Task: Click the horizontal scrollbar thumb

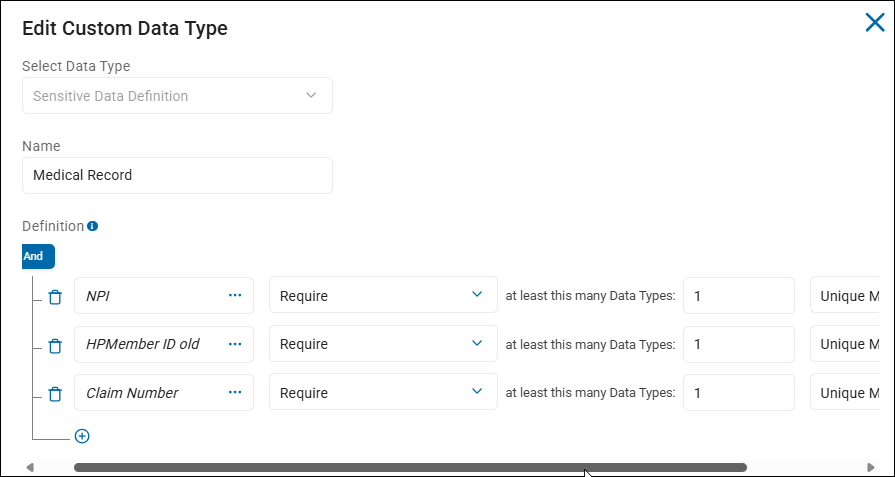Action: [410, 467]
